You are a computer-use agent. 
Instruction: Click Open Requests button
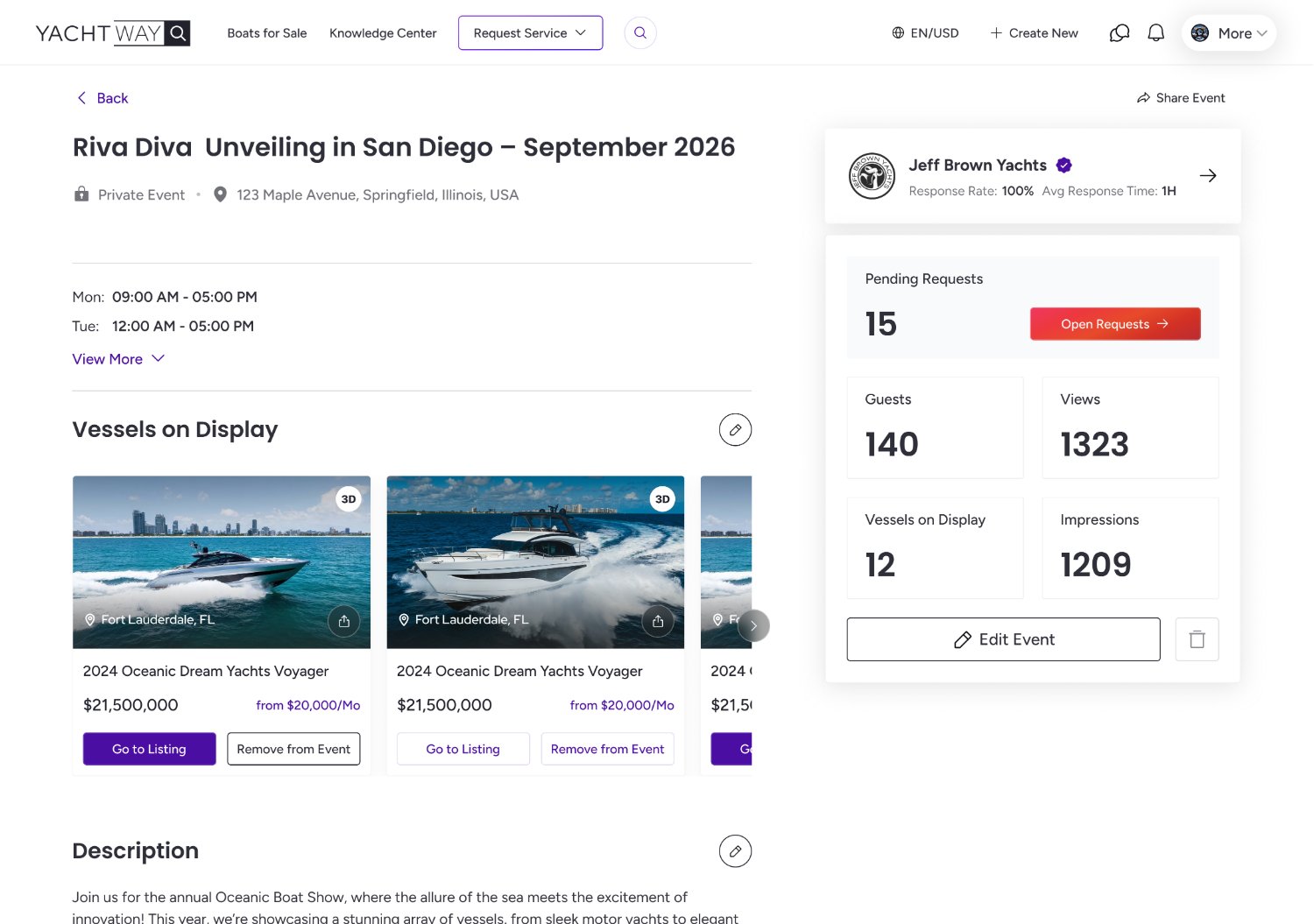pos(1115,324)
